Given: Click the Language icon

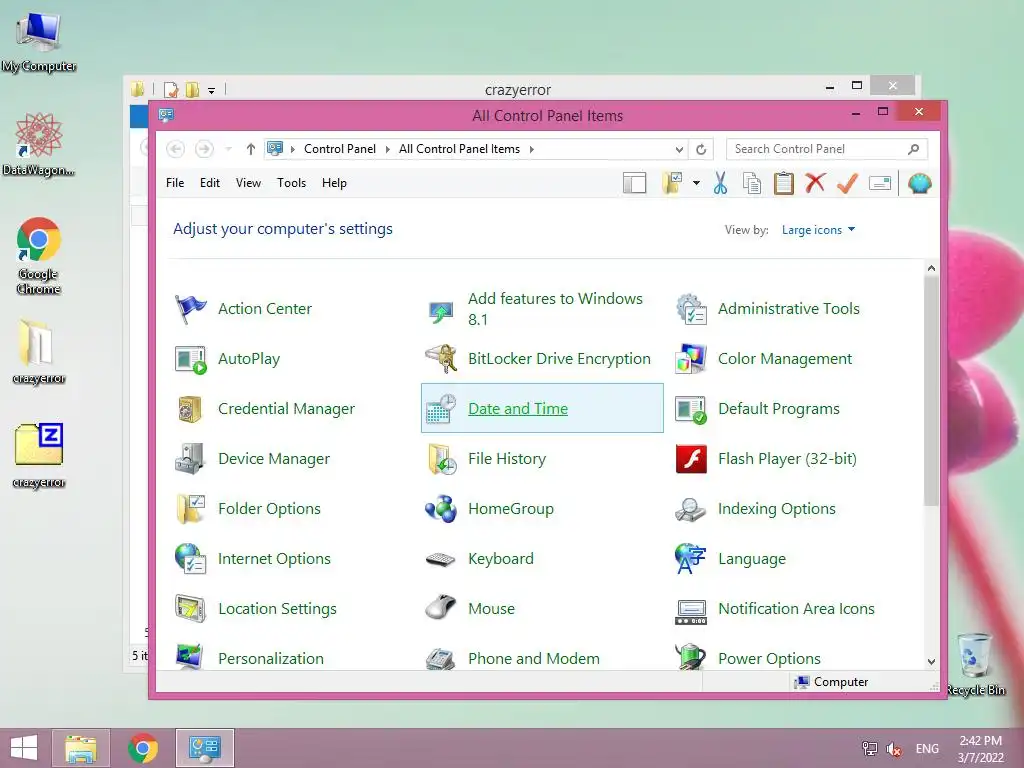Looking at the screenshot, I should [x=691, y=559].
